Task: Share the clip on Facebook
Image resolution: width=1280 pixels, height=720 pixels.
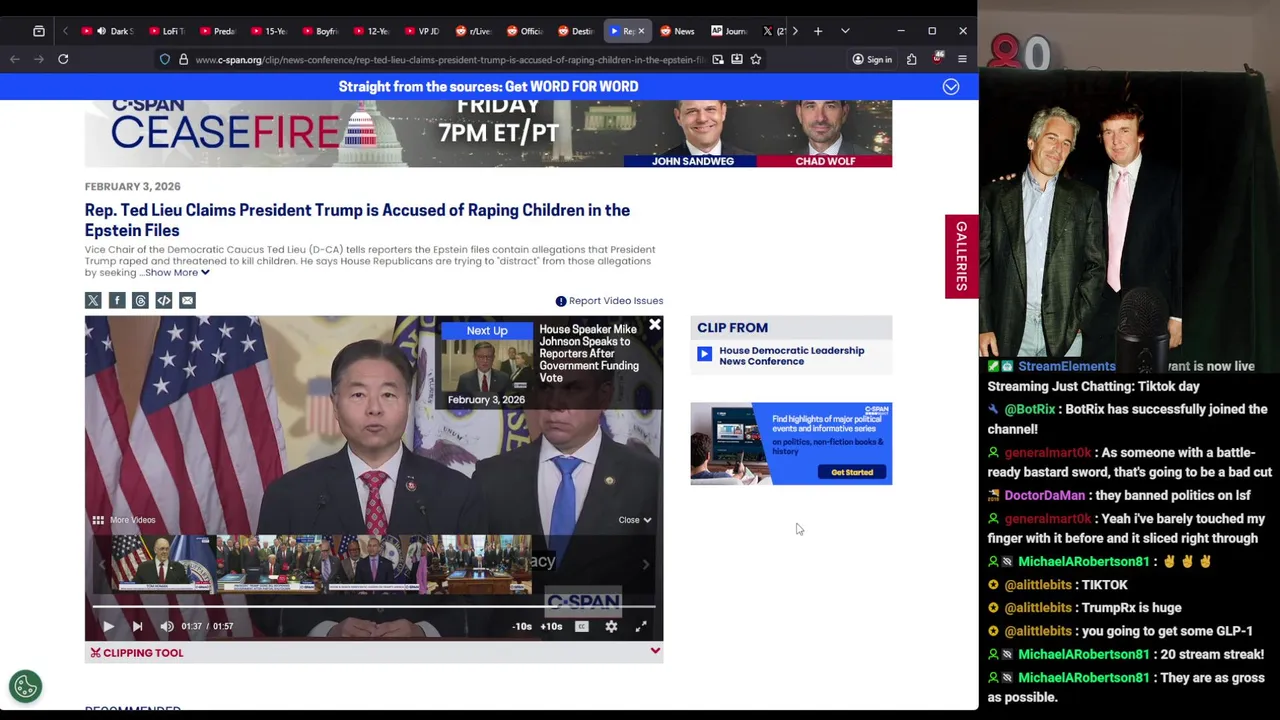Action: pyautogui.click(x=117, y=300)
